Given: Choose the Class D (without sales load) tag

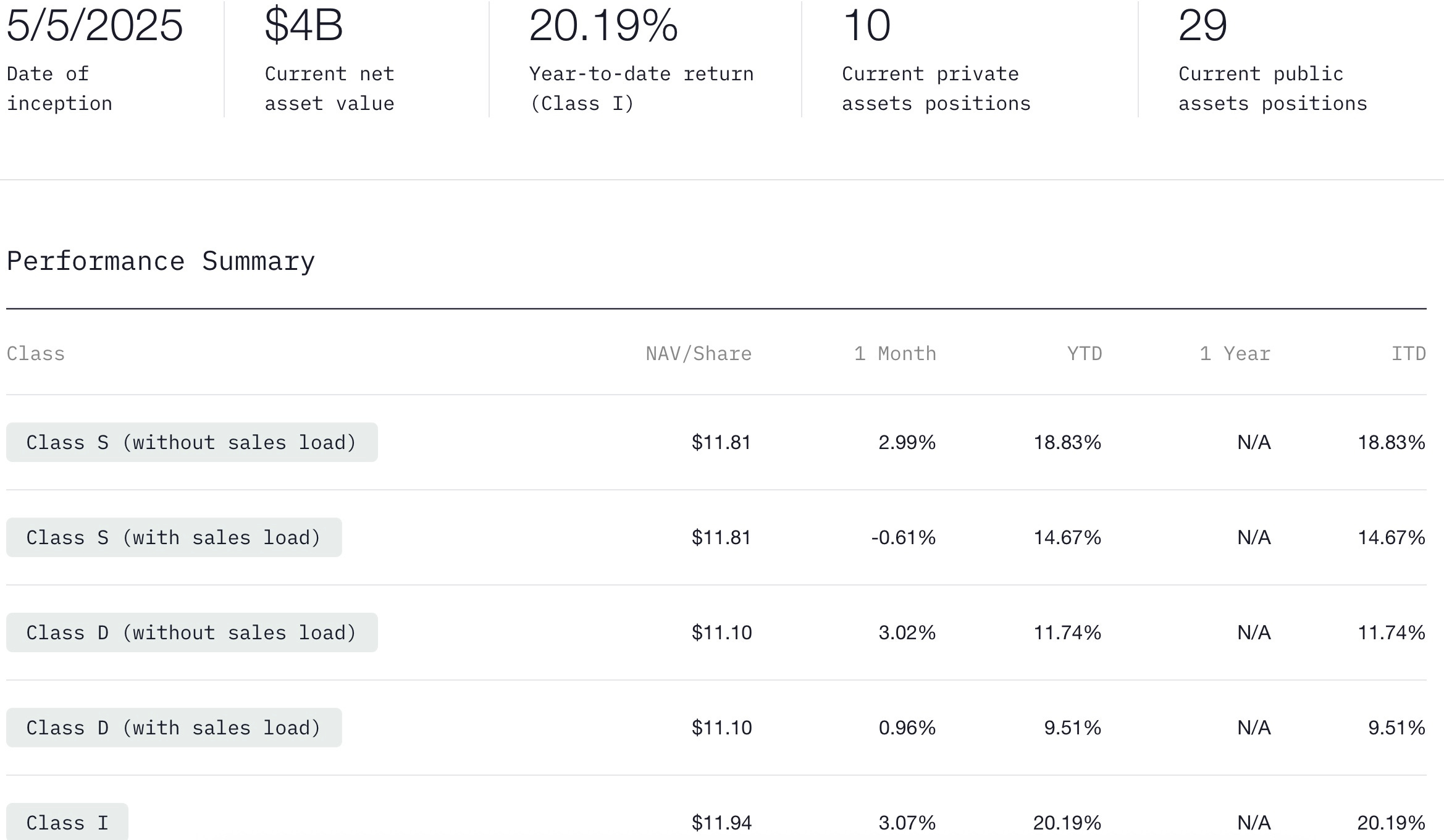Looking at the screenshot, I should (191, 632).
